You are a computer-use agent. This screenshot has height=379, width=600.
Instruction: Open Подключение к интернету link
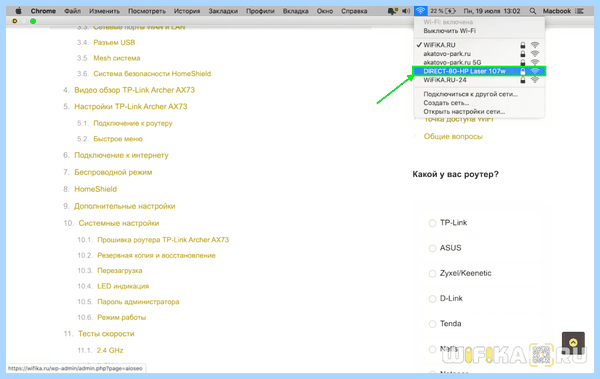tap(121, 155)
